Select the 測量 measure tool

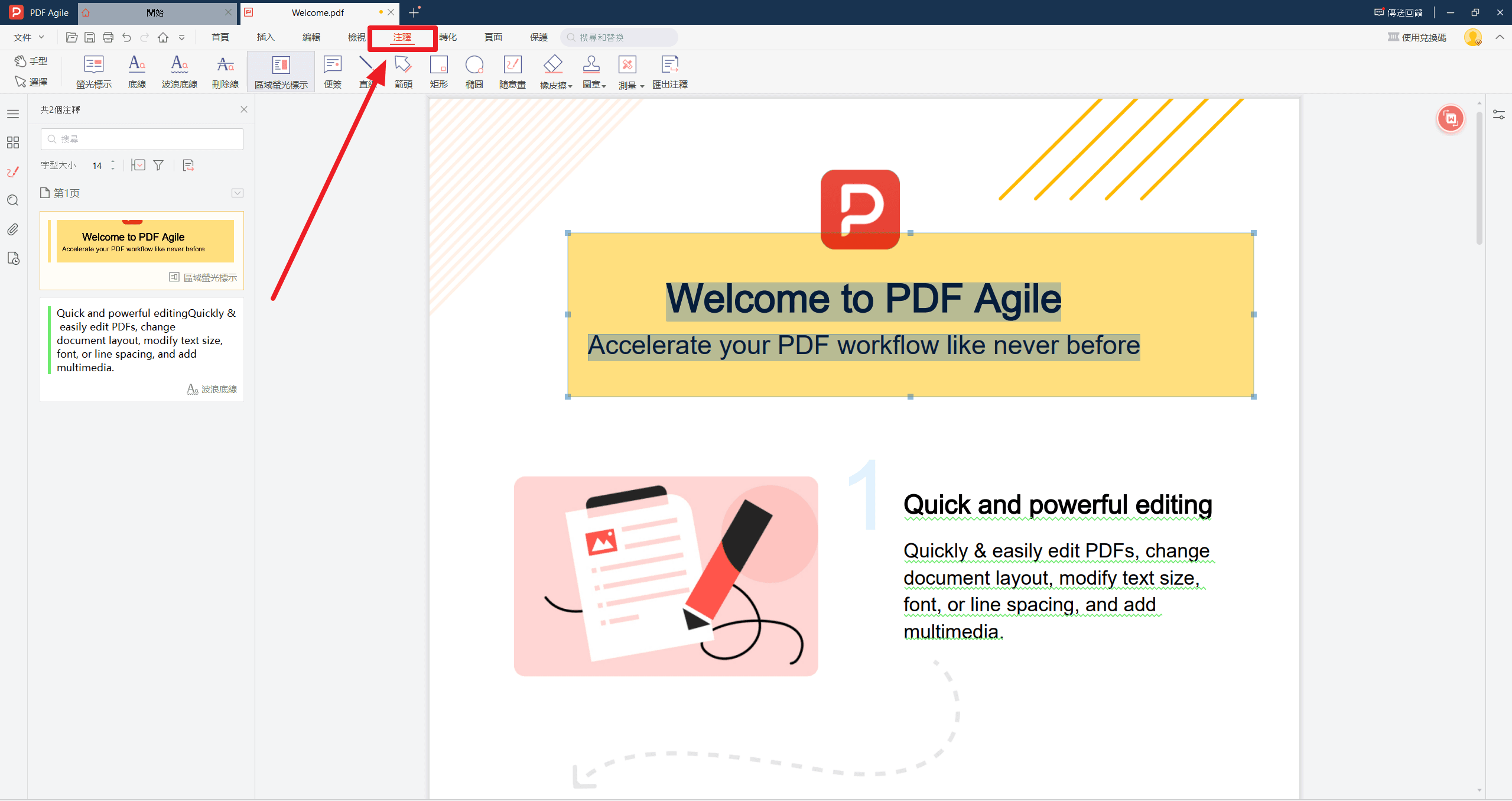[x=627, y=71]
